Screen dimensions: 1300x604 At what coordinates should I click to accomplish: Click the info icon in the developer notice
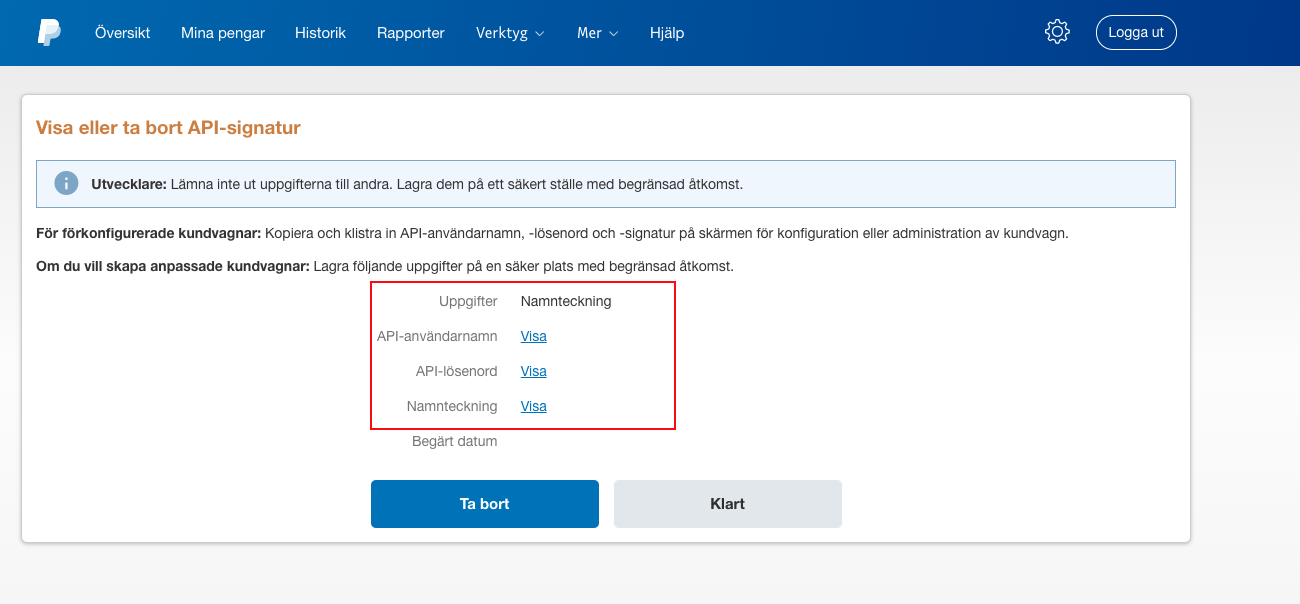[66, 183]
